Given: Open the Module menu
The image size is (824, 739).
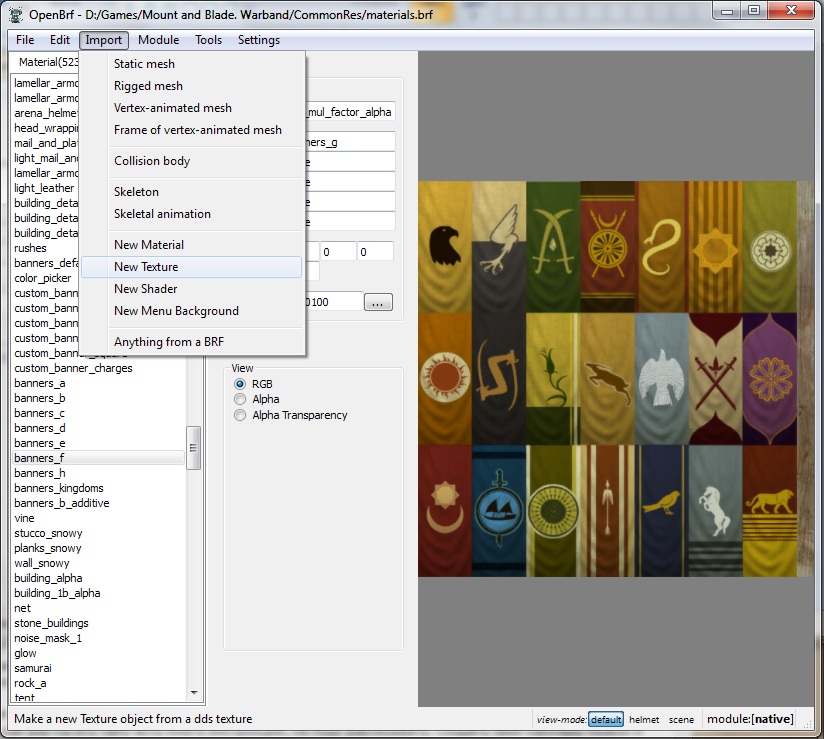Looking at the screenshot, I should coord(158,40).
